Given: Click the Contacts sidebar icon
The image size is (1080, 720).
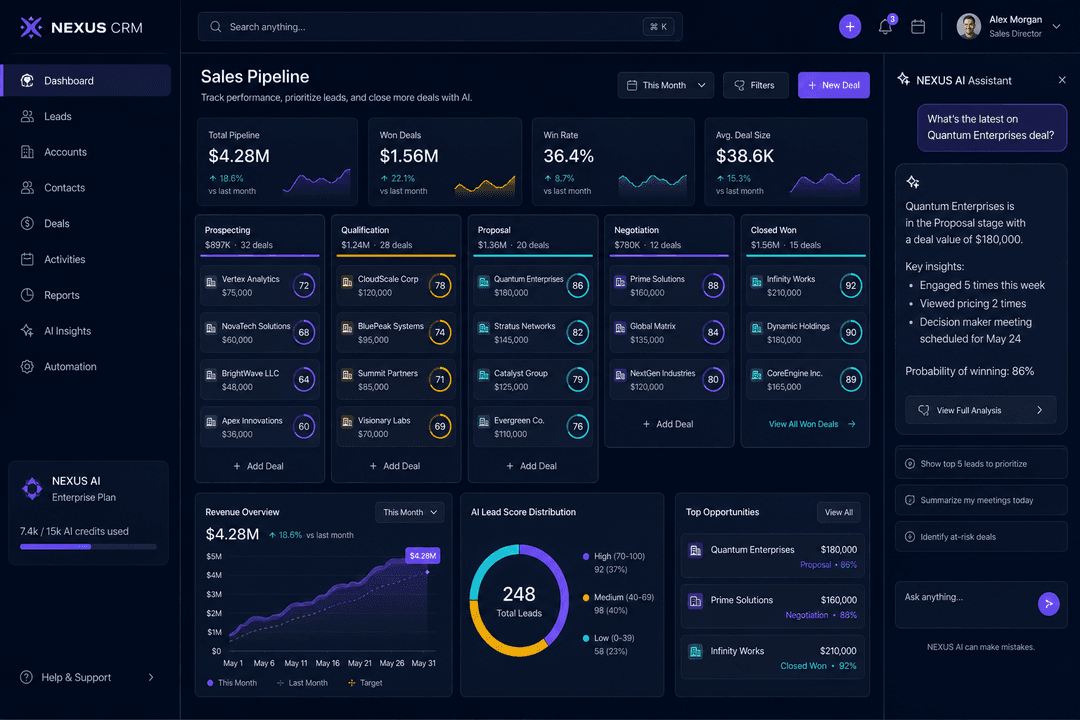Looking at the screenshot, I should click(27, 188).
